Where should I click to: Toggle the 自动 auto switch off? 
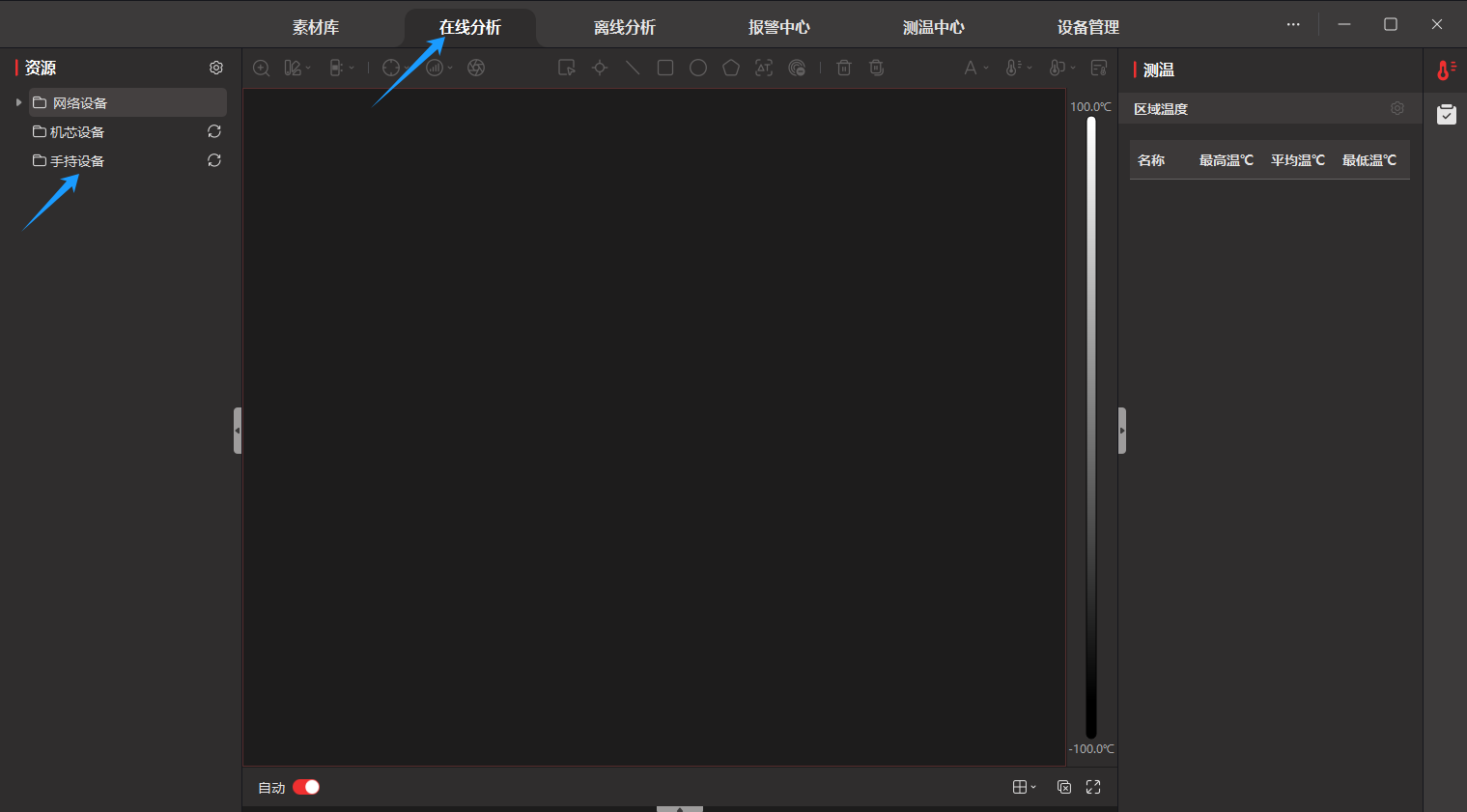(306, 787)
